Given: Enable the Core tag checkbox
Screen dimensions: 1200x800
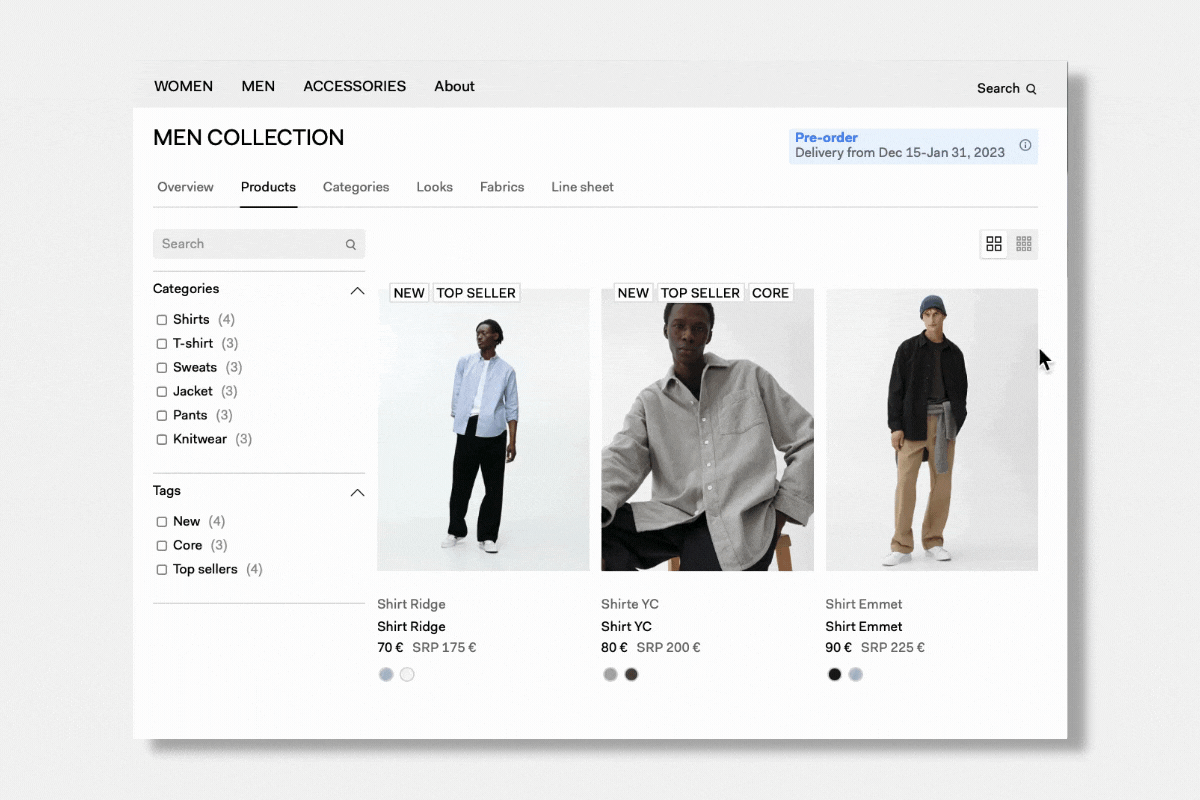Looking at the screenshot, I should pos(162,546).
